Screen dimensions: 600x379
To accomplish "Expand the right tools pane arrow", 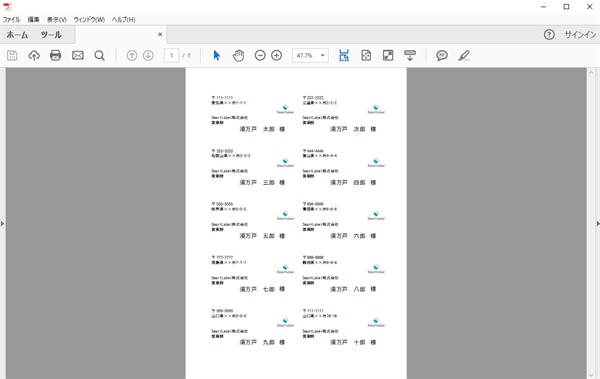I will pos(598,223).
